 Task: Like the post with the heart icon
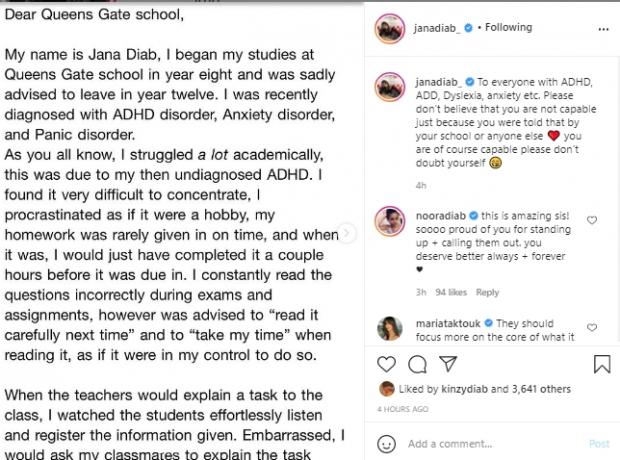point(386,363)
